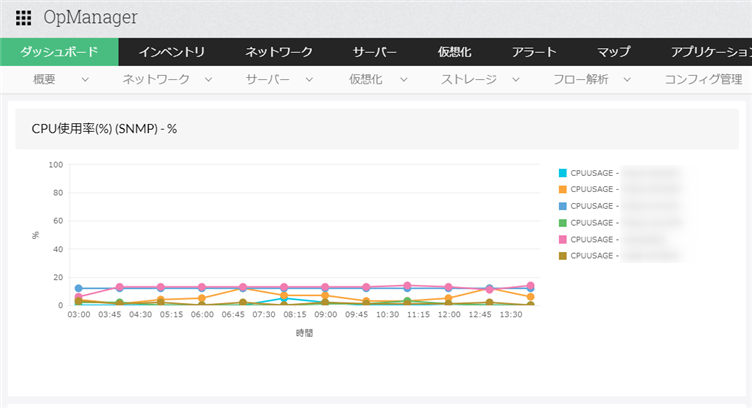Open the apps grid icon beside OpManager
The width and height of the screenshot is (752, 408).
click(23, 18)
